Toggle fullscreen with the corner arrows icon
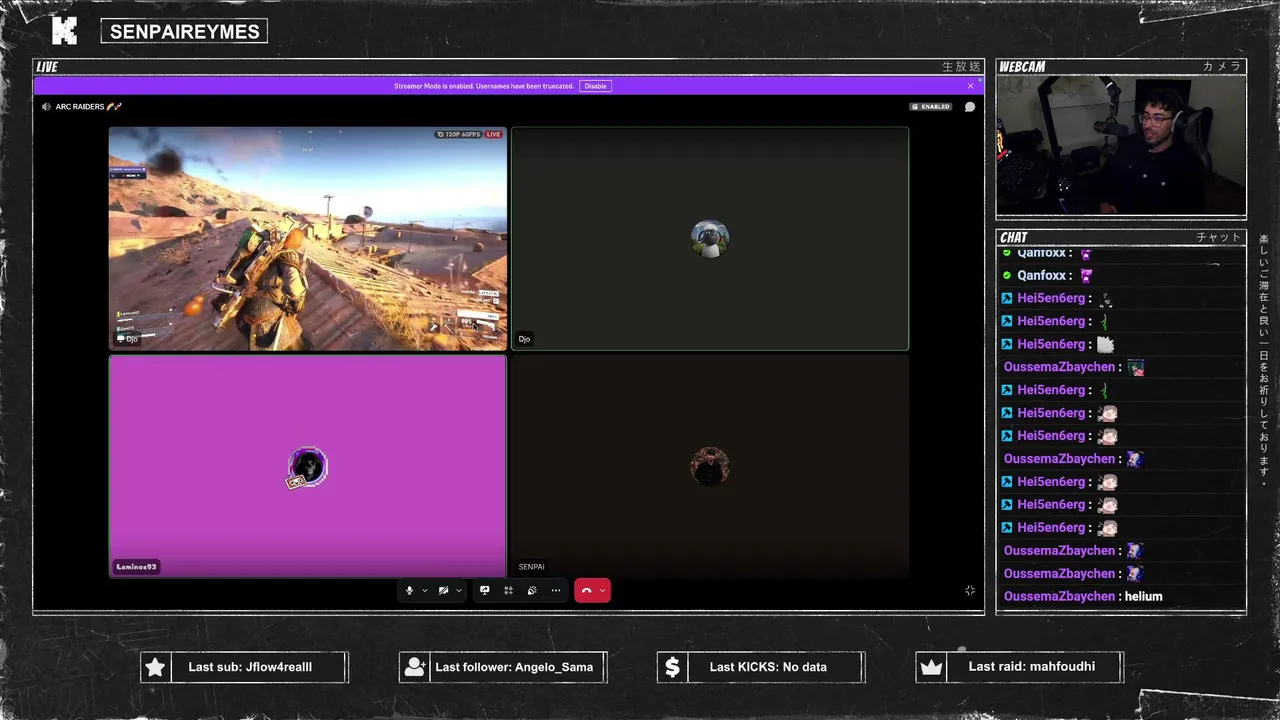1280x720 pixels. [969, 591]
